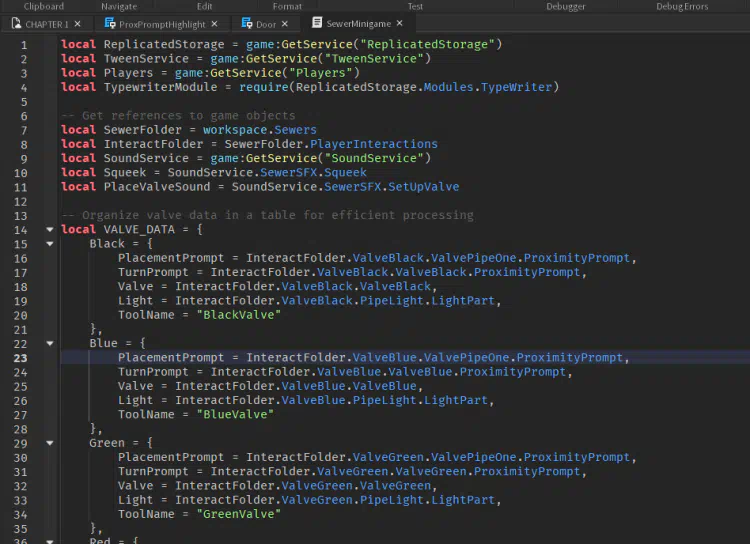The height and width of the screenshot is (544, 750).
Task: Click TypeWriter in the require statement
Action: click(x=516, y=87)
